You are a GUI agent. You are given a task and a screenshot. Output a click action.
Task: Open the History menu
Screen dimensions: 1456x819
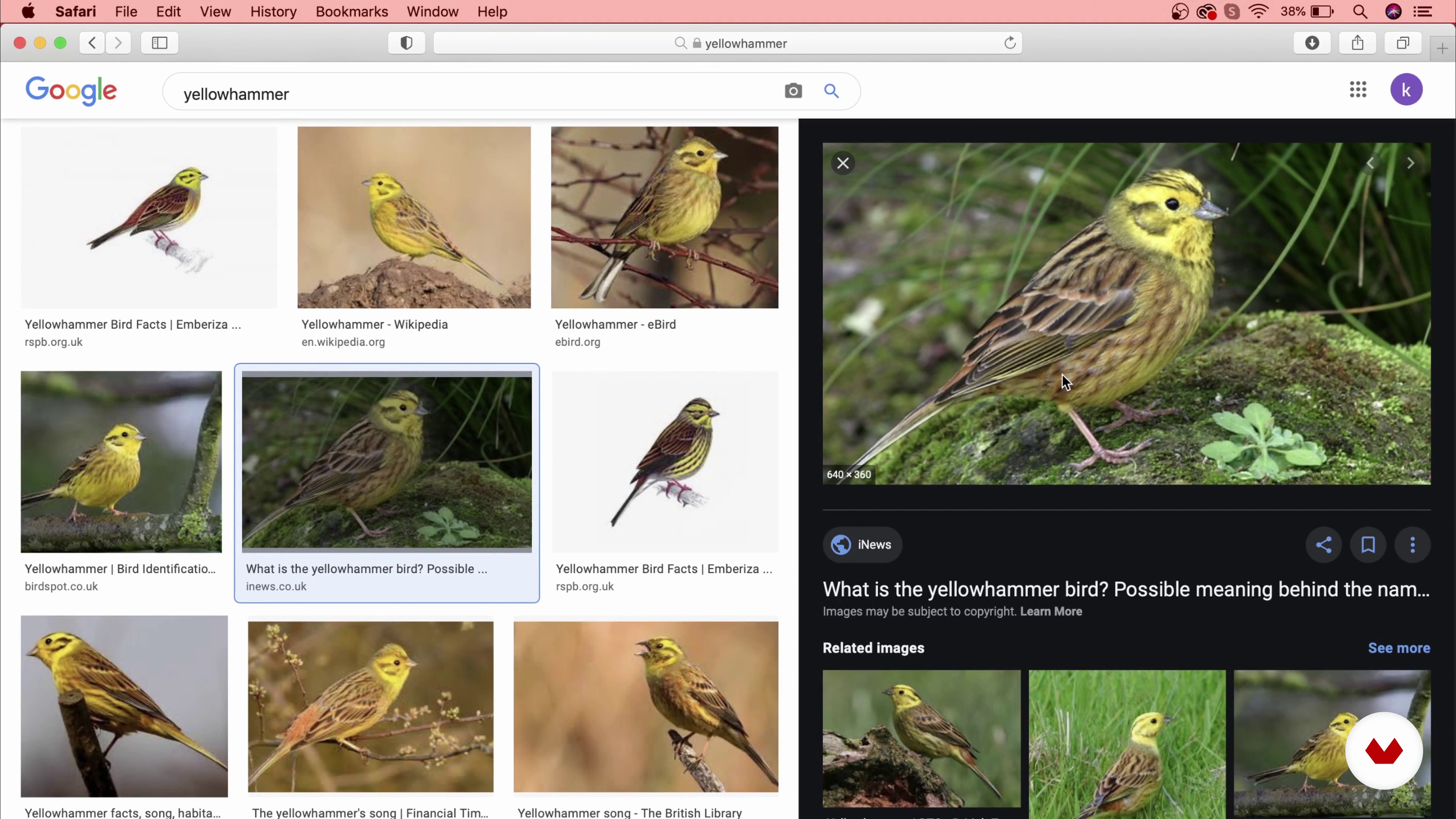pos(273,11)
